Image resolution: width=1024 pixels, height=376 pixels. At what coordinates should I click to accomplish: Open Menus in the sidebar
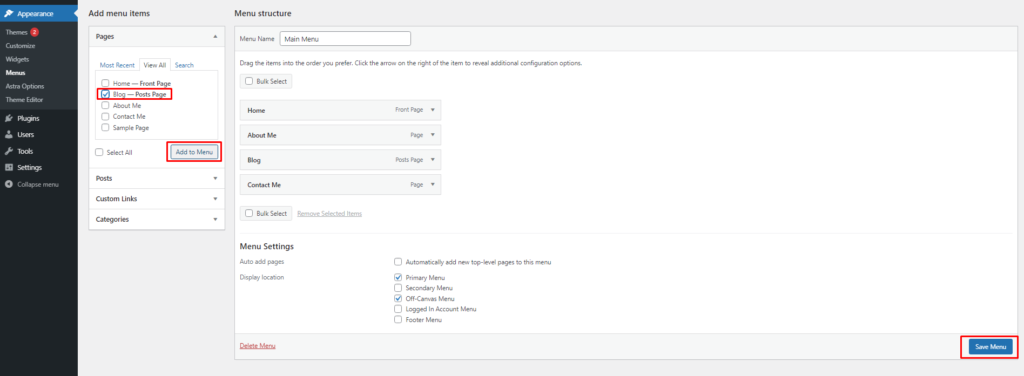pos(15,72)
